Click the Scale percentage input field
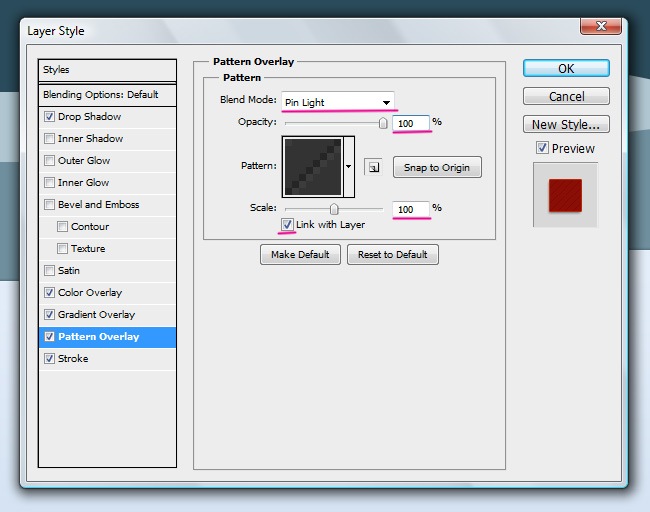The image size is (650, 512). click(411, 208)
